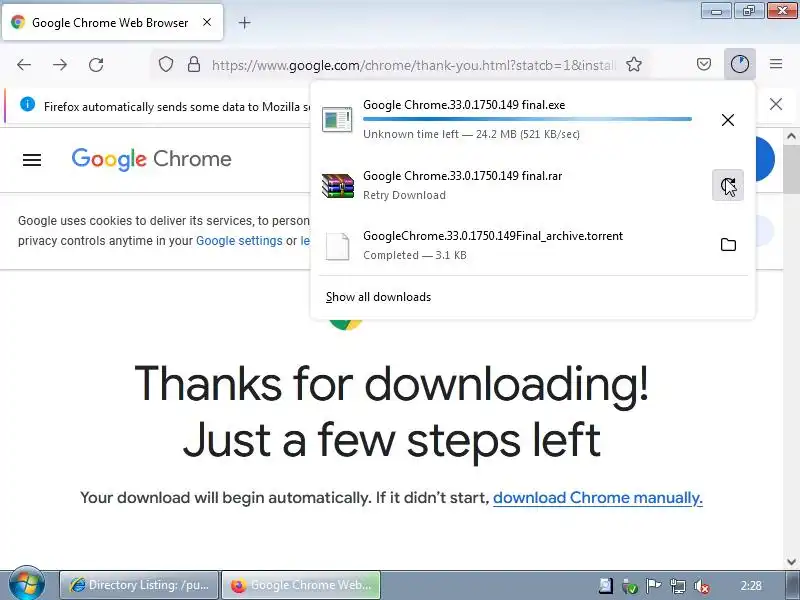
Task: Click the info icon in notification bar
Action: (x=28, y=105)
